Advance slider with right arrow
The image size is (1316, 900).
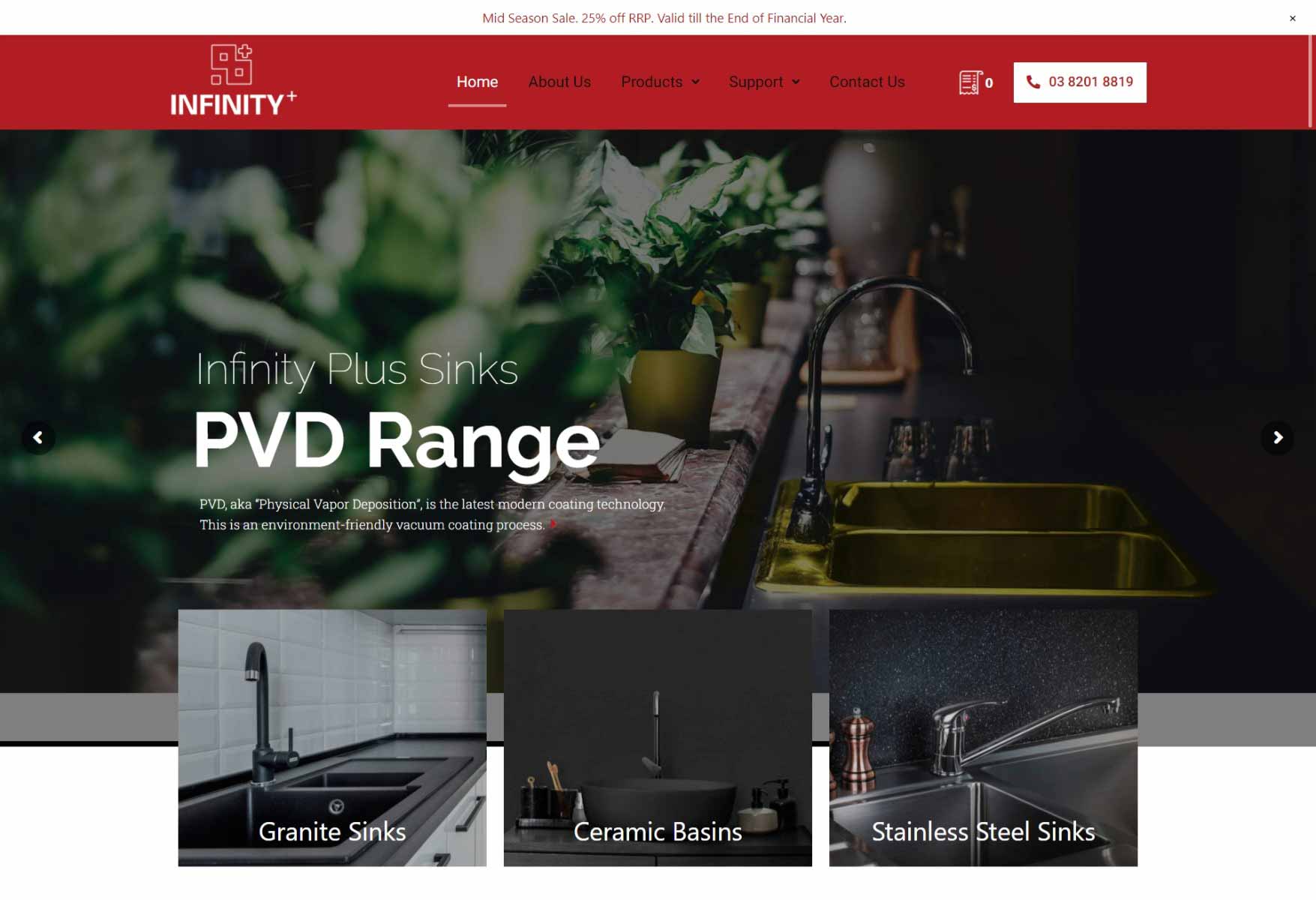pyautogui.click(x=1277, y=438)
